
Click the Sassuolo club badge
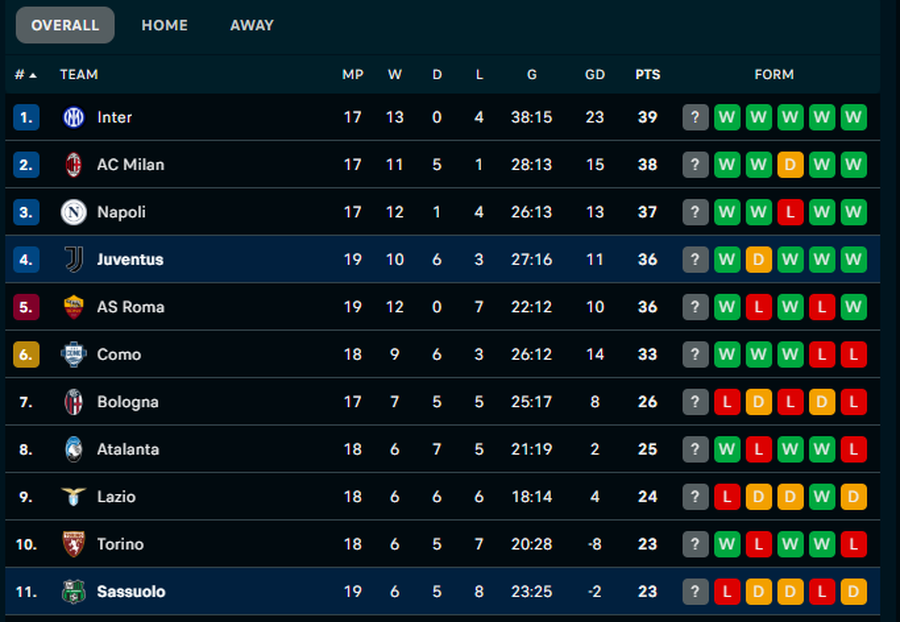pos(73,592)
